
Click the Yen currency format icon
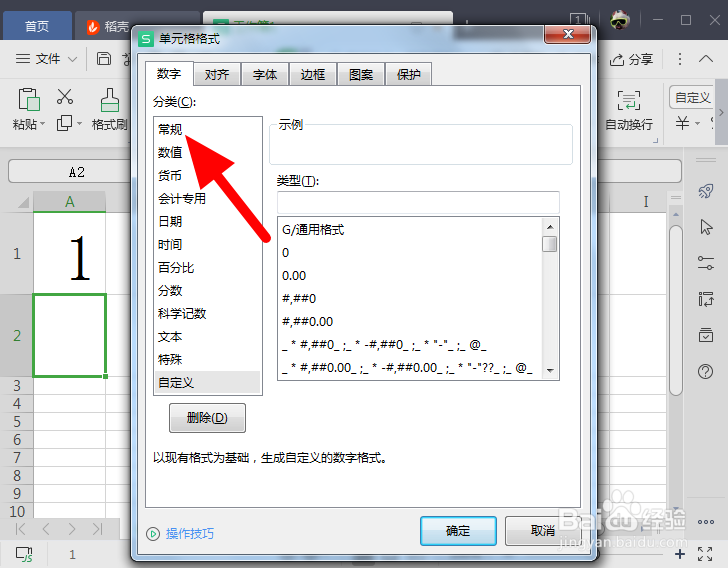click(x=682, y=123)
